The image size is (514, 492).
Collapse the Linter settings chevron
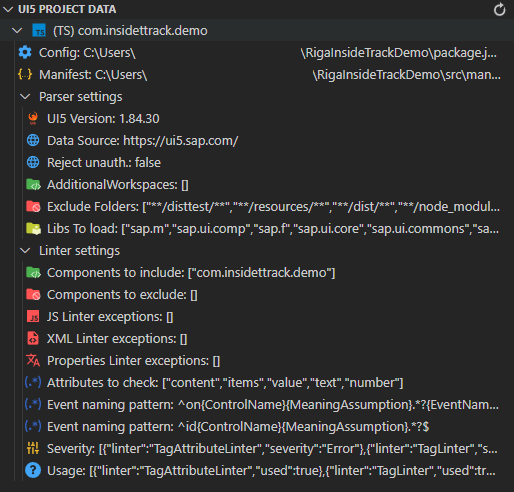click(25, 251)
